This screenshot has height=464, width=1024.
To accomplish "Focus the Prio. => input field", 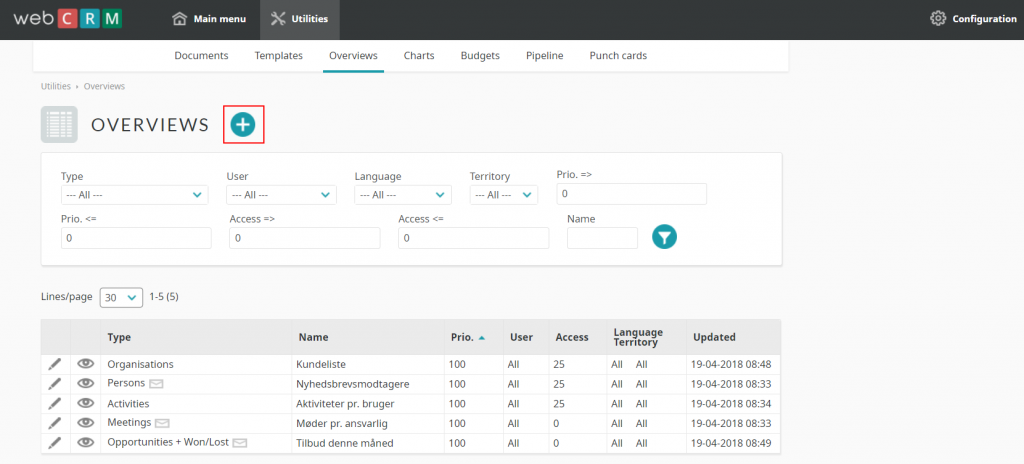I will pos(632,194).
